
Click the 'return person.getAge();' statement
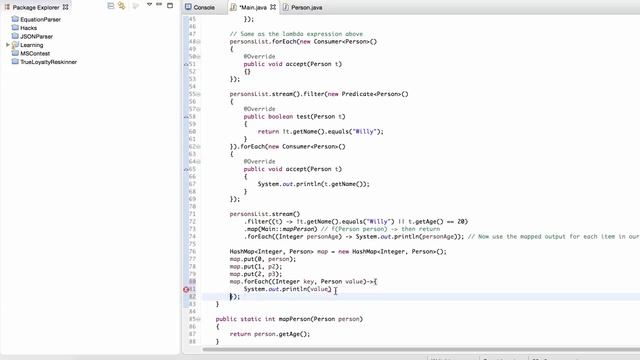[x=270, y=334]
